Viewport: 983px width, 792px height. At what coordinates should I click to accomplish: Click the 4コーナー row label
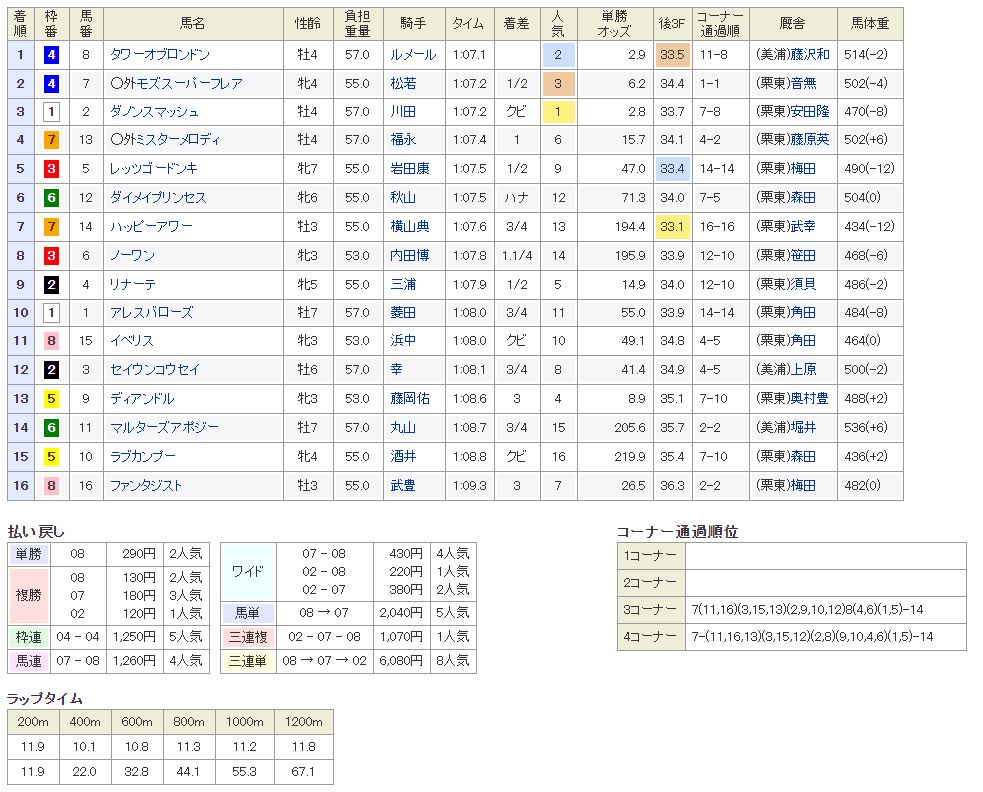[650, 636]
